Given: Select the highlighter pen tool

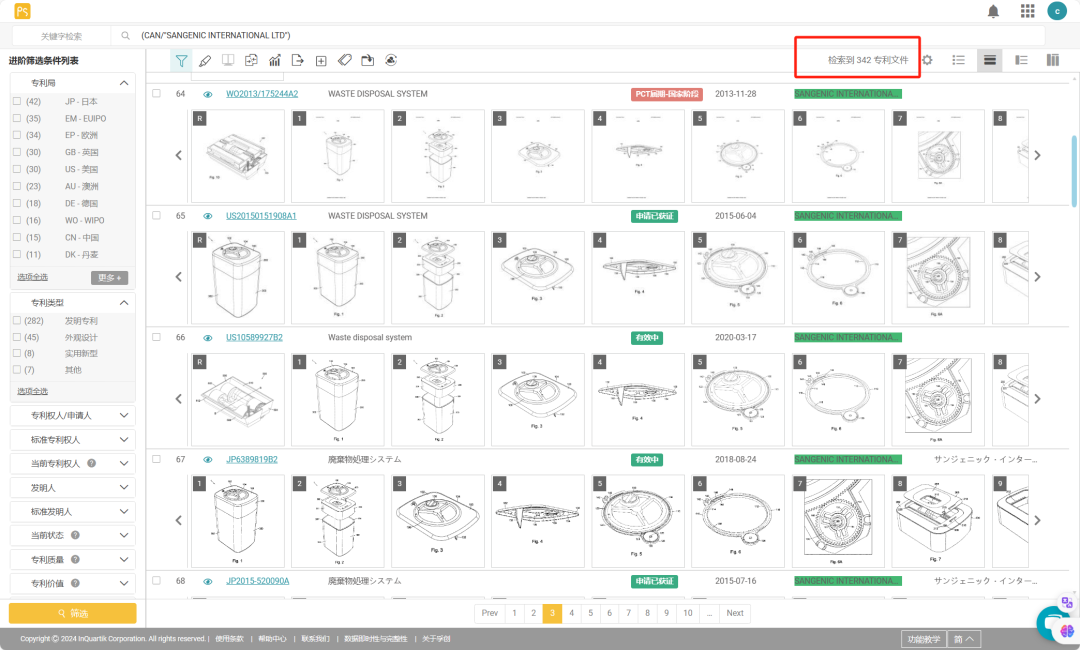Looking at the screenshot, I should (x=205, y=61).
